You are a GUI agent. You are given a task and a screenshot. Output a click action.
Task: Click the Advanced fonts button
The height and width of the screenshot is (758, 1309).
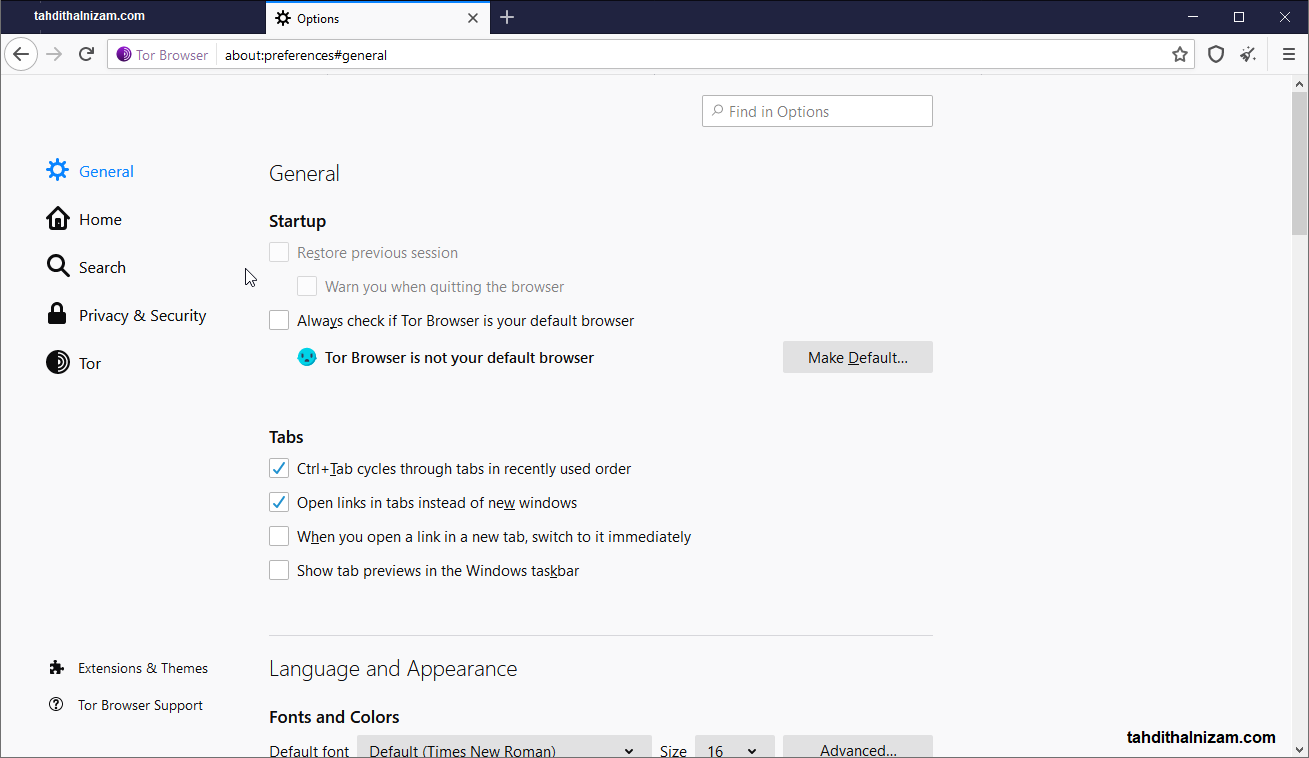pyautogui.click(x=857, y=748)
